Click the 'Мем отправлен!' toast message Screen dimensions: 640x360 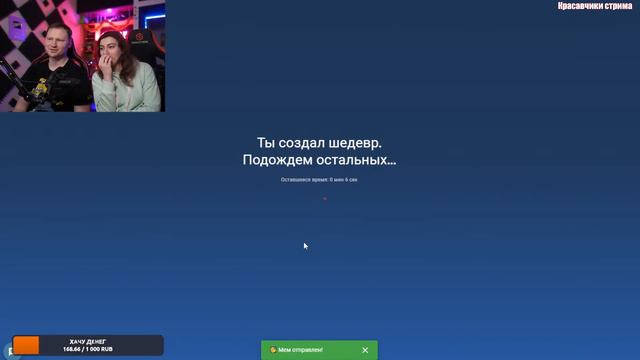pyautogui.click(x=319, y=350)
